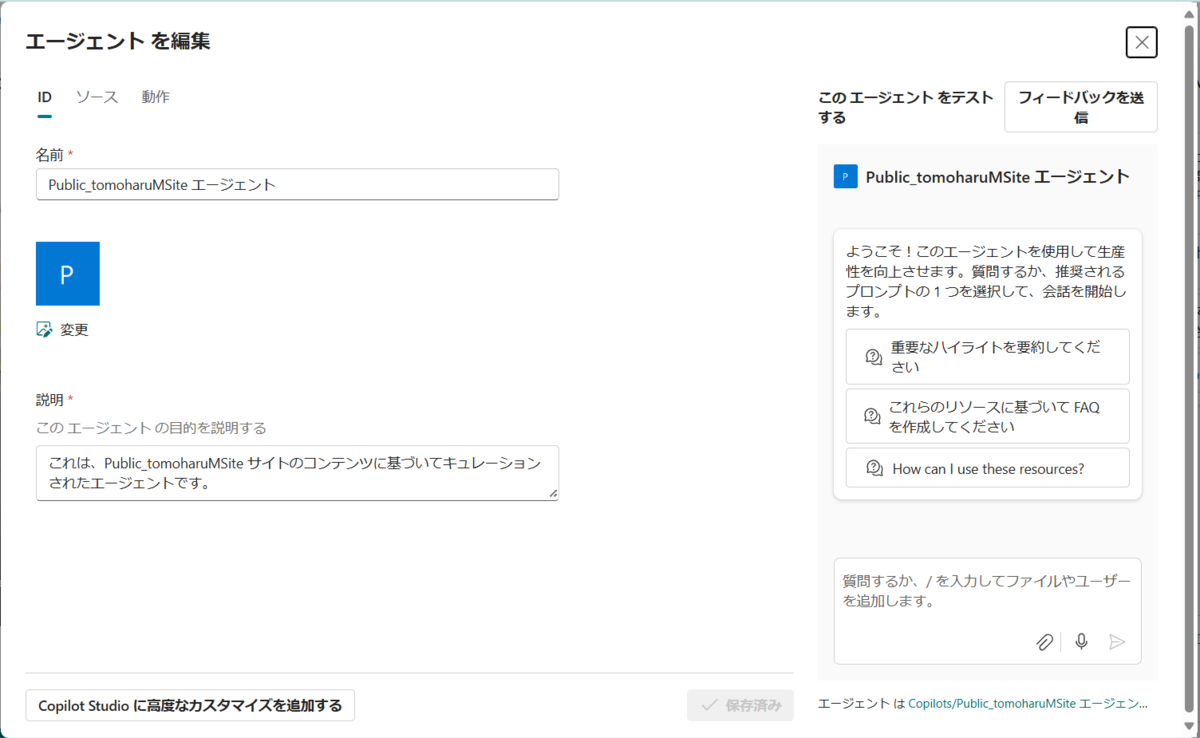
Task: Switch to the 動作 tab
Action: [155, 97]
